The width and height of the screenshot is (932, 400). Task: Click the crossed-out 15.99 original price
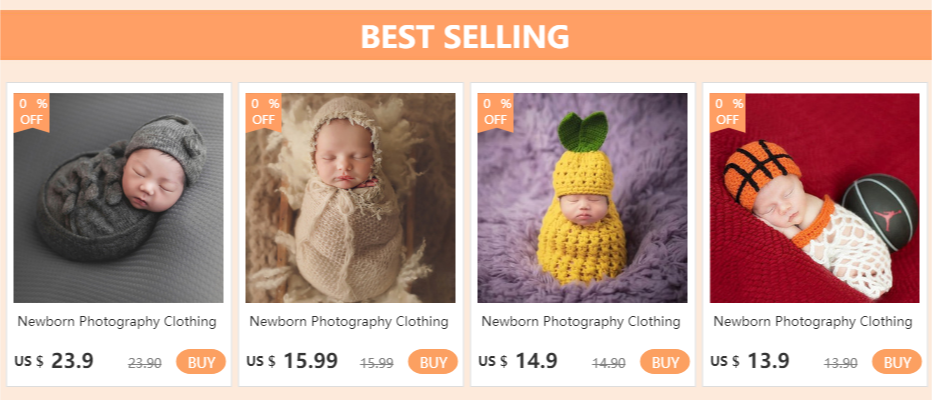tap(376, 363)
